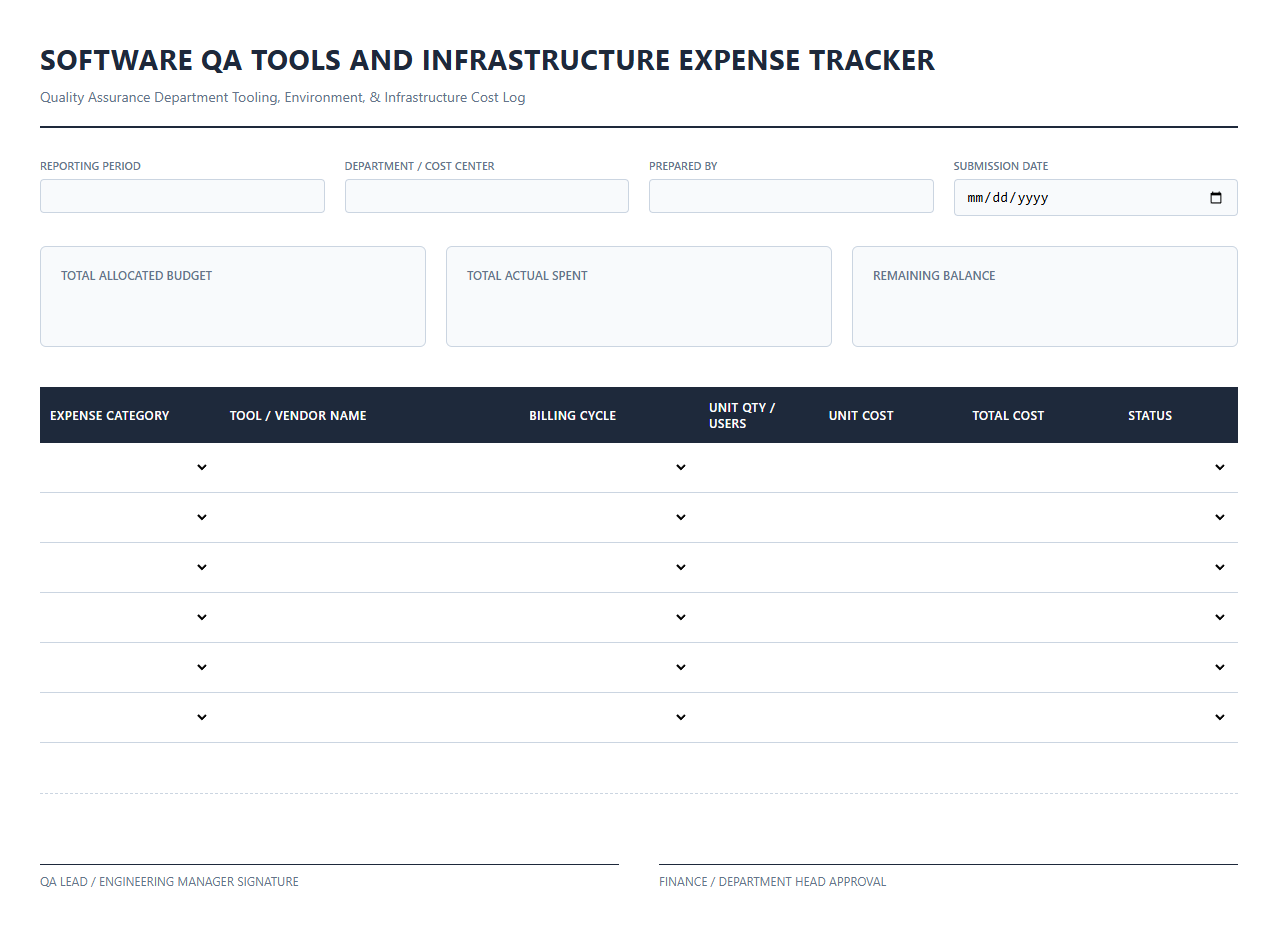Screen dimensions: 1278x929
Task: Click Tool / Vendor Name field in fifth row
Action: pyautogui.click(x=369, y=667)
